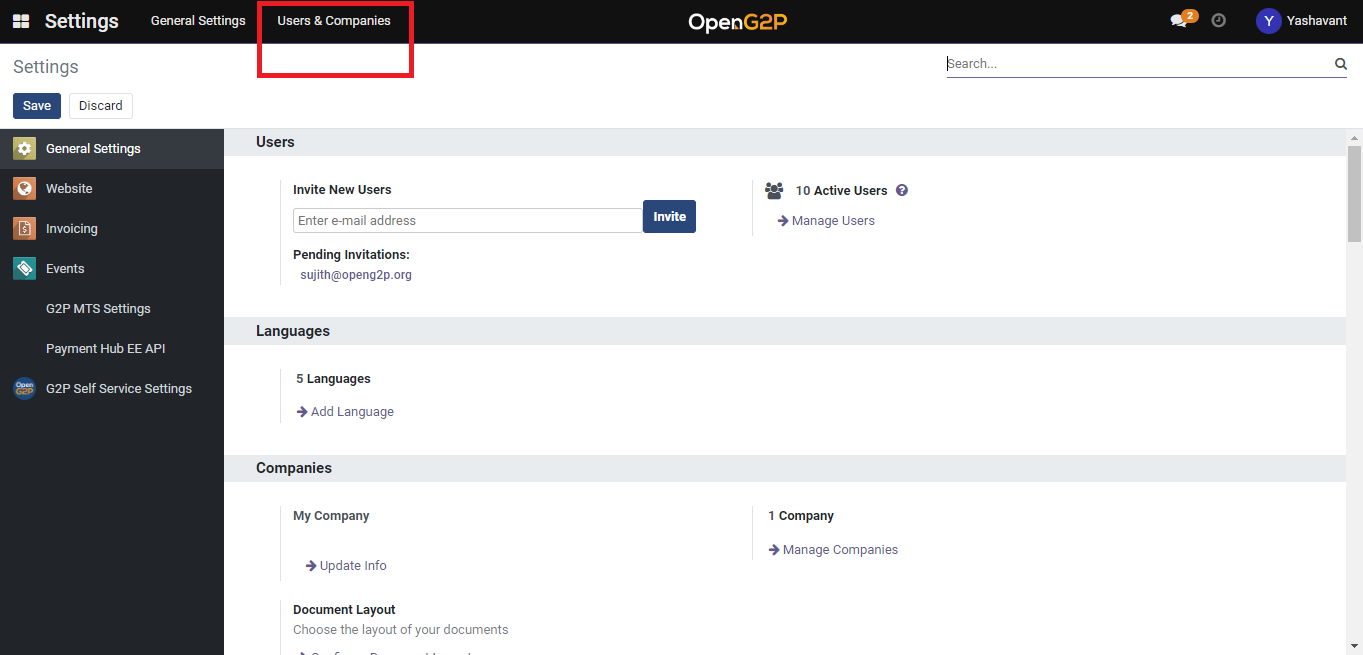Open the apps grid menu icon
Screen dimensions: 1363x655
[21, 21]
